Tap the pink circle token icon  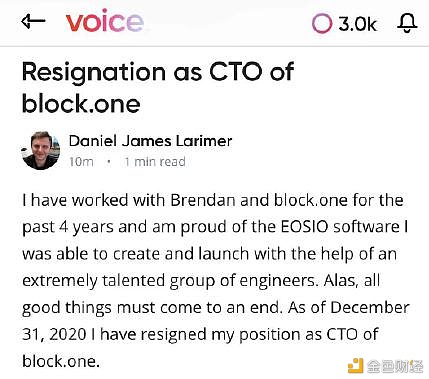tap(322, 23)
